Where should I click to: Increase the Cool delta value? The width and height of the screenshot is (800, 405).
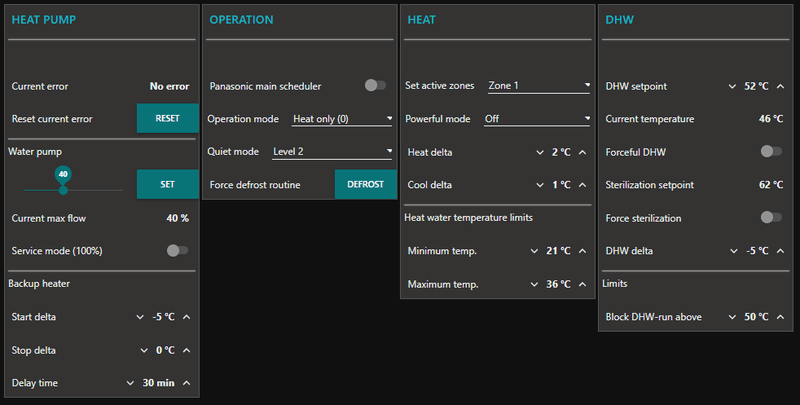coord(583,185)
